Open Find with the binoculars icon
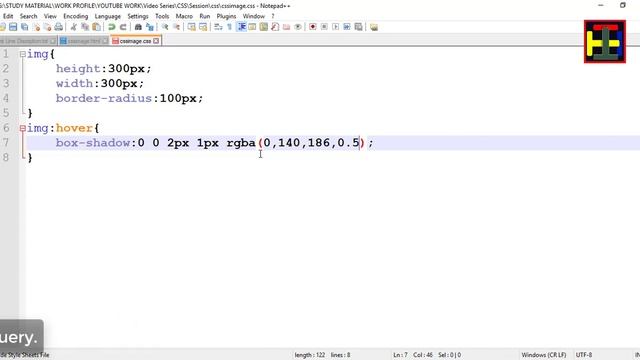This screenshot has height=360, width=640. 138,27
